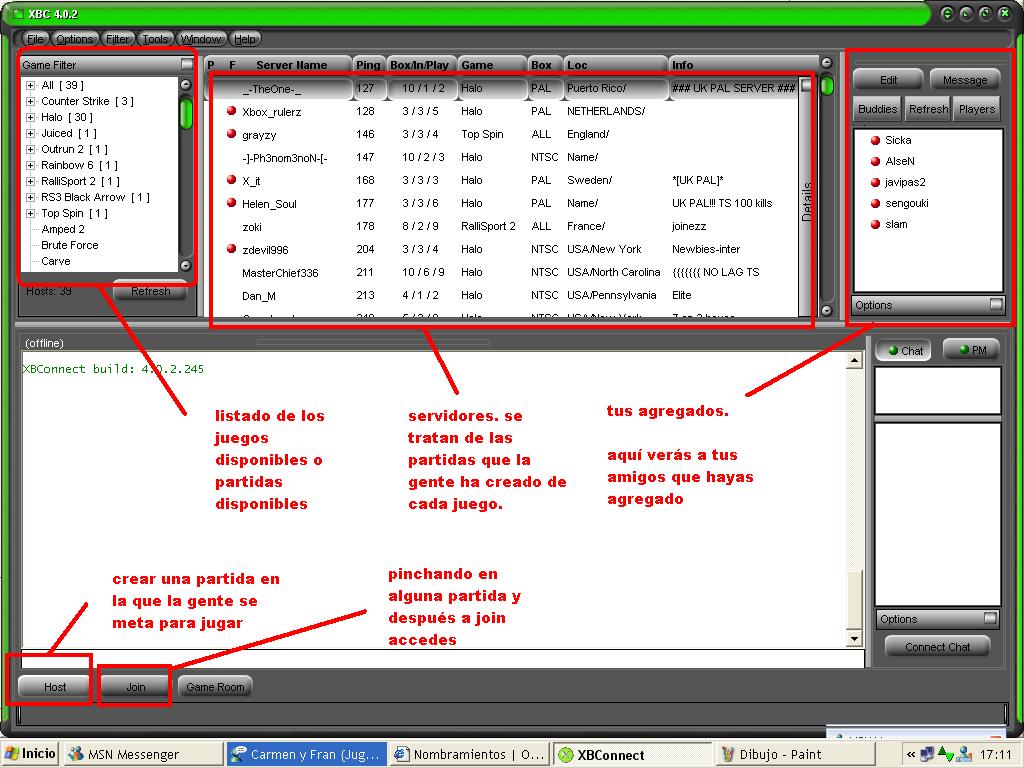Click the Host button
This screenshot has height=768, width=1024.
[x=55, y=686]
